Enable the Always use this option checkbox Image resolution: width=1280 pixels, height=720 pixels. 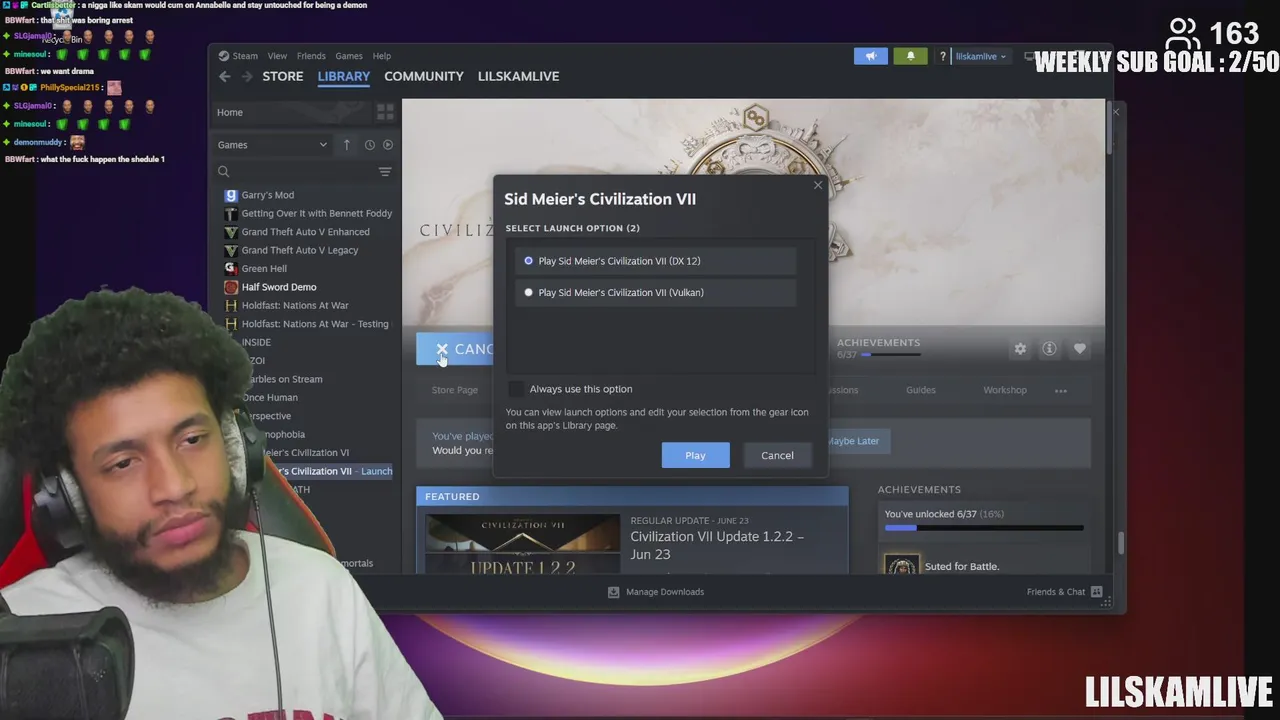pos(516,389)
